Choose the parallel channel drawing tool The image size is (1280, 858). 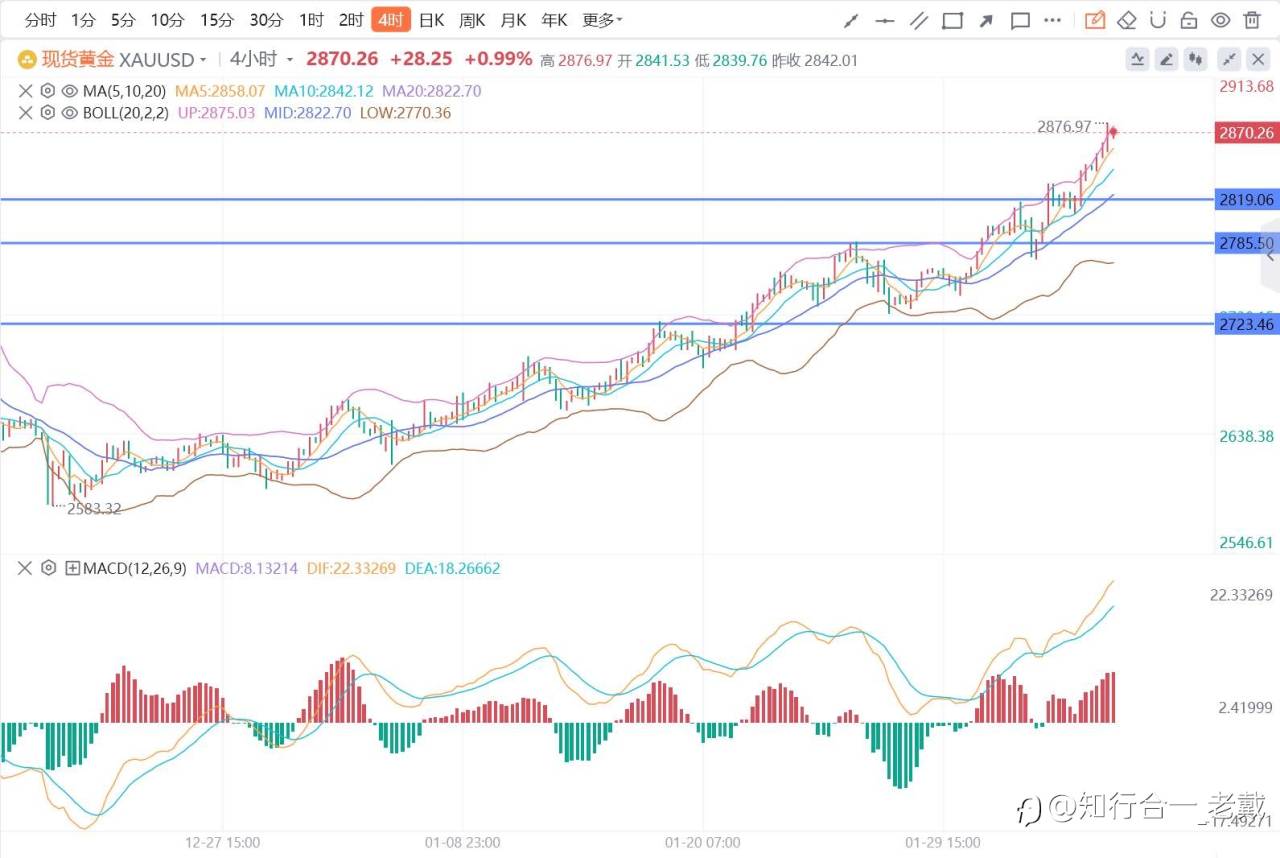click(918, 20)
